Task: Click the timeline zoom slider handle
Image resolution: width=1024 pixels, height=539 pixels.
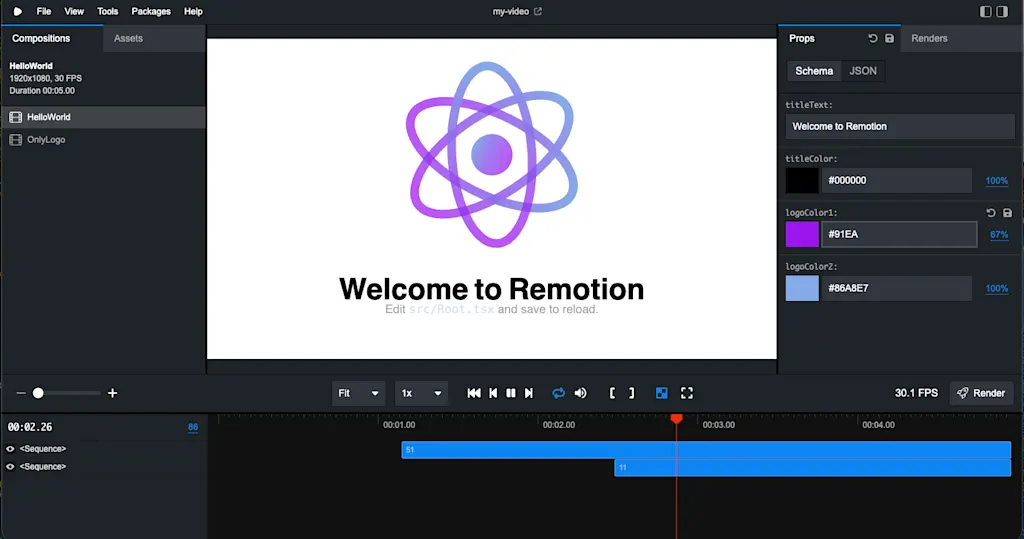Action: 39,393
